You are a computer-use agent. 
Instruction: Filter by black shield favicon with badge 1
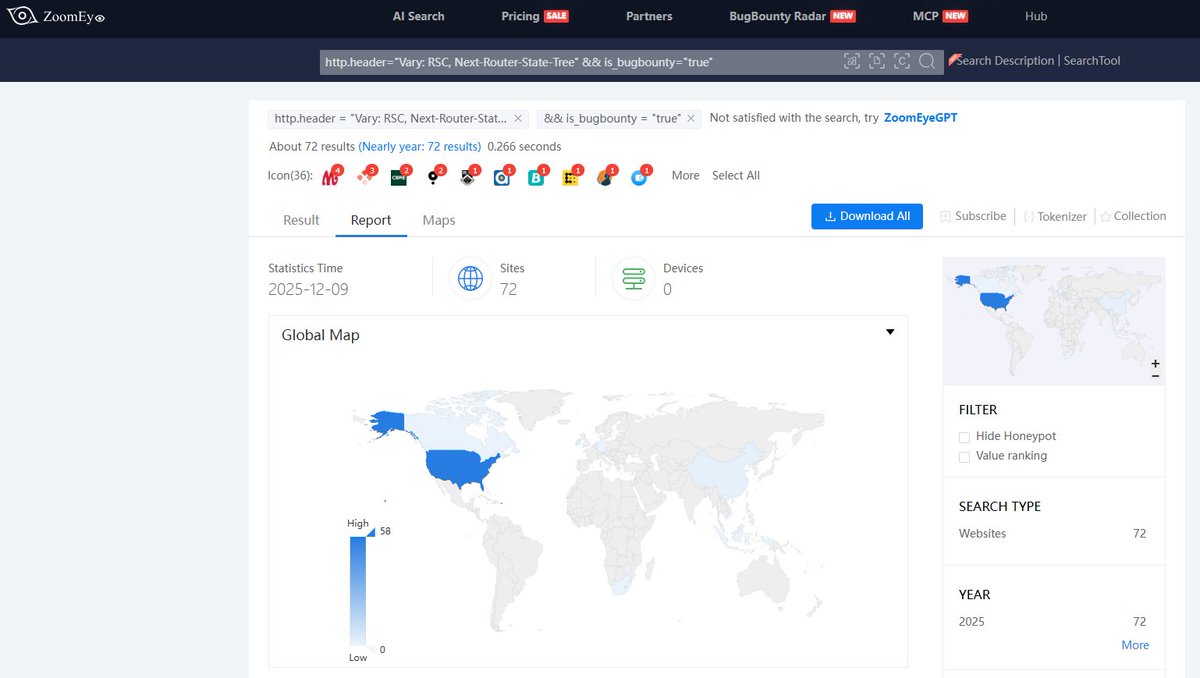467,177
